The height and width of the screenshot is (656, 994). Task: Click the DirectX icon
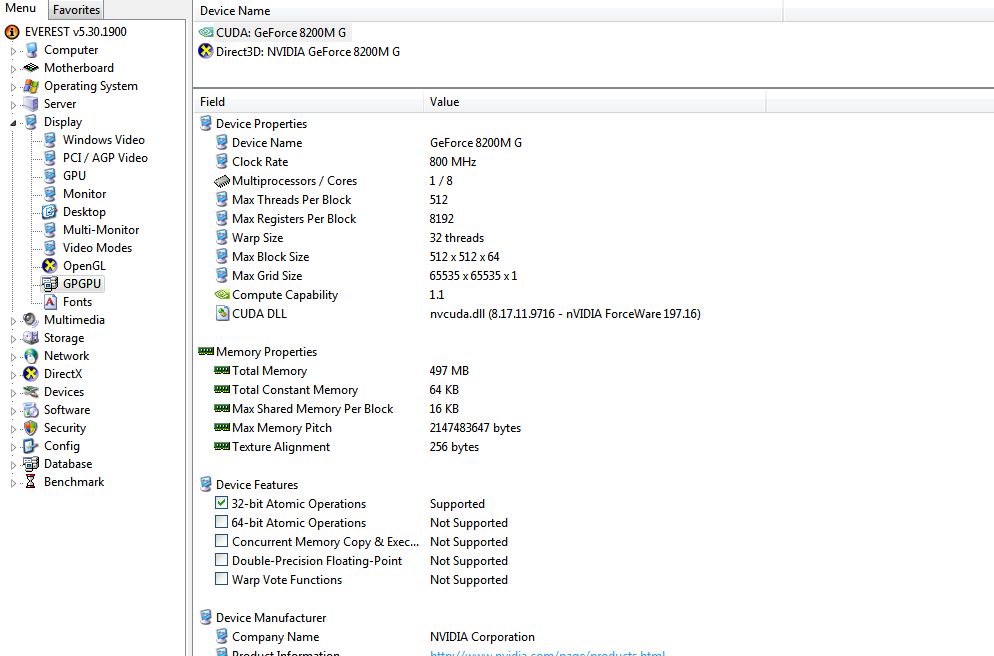point(31,374)
